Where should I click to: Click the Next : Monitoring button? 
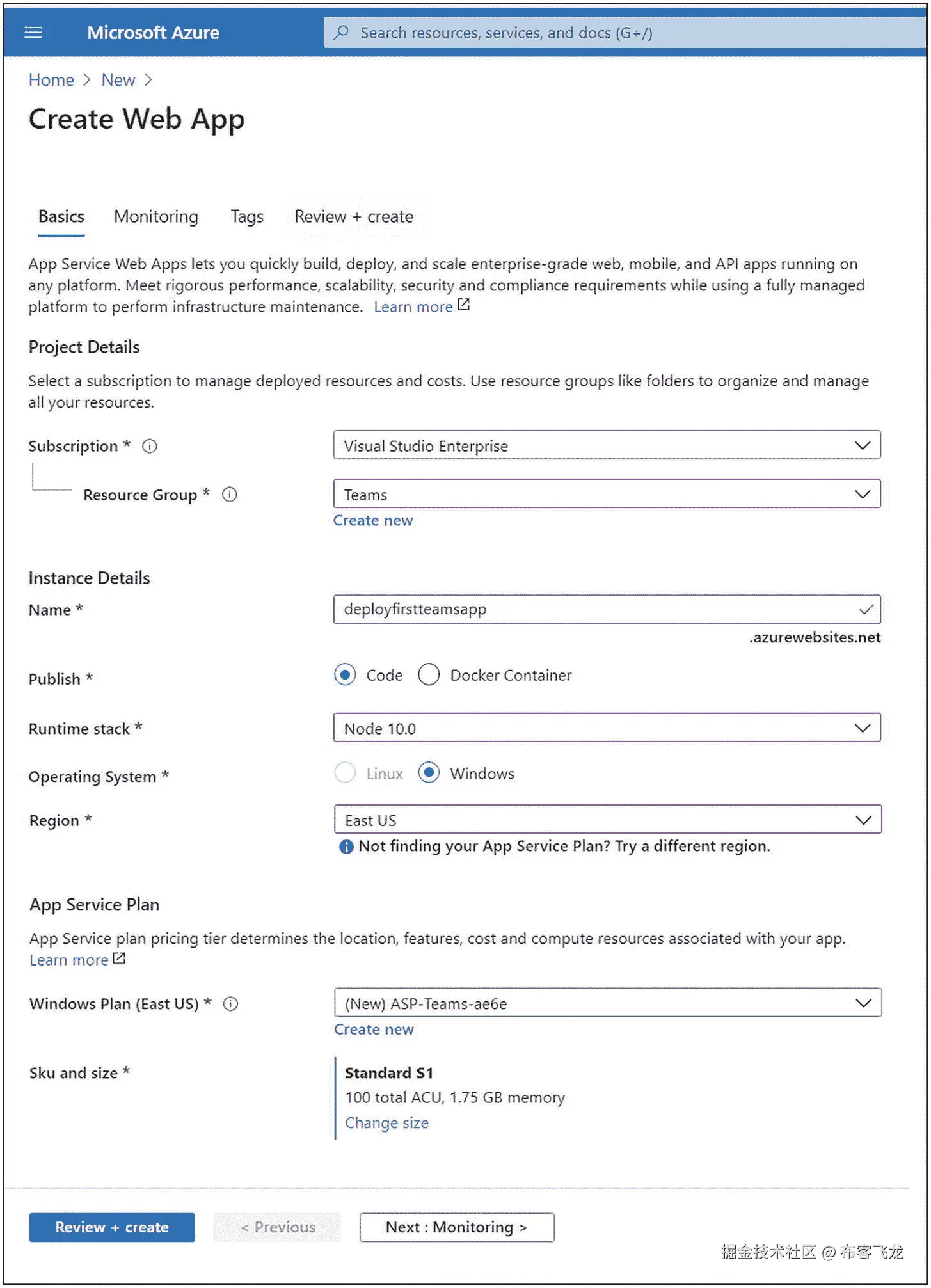pos(456,1227)
